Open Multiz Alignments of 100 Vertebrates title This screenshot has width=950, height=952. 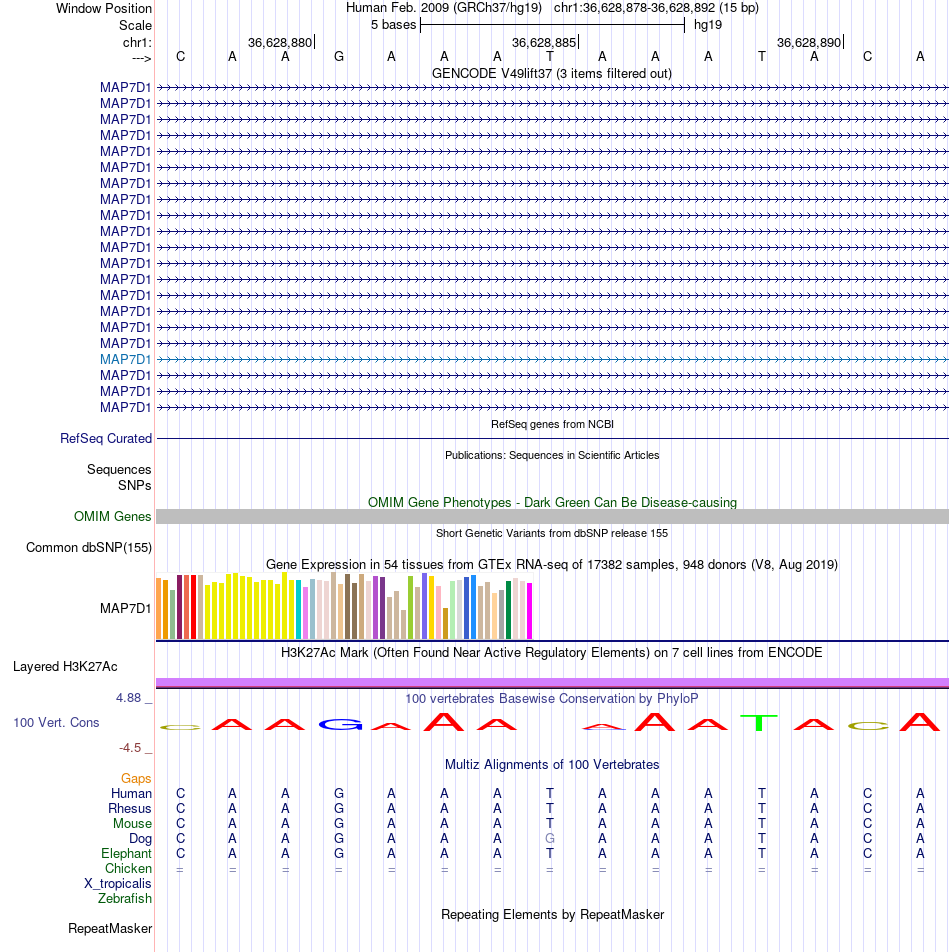[x=552, y=764]
